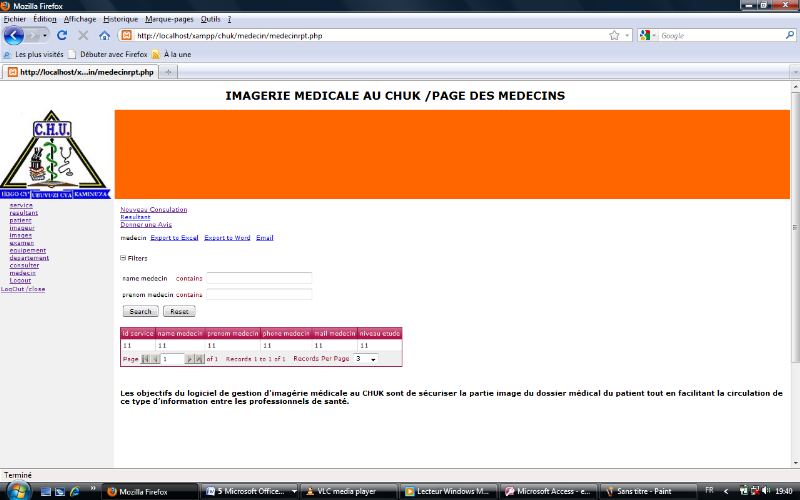This screenshot has width=800, height=500.
Task: Click the Reset button
Action: pos(179,311)
